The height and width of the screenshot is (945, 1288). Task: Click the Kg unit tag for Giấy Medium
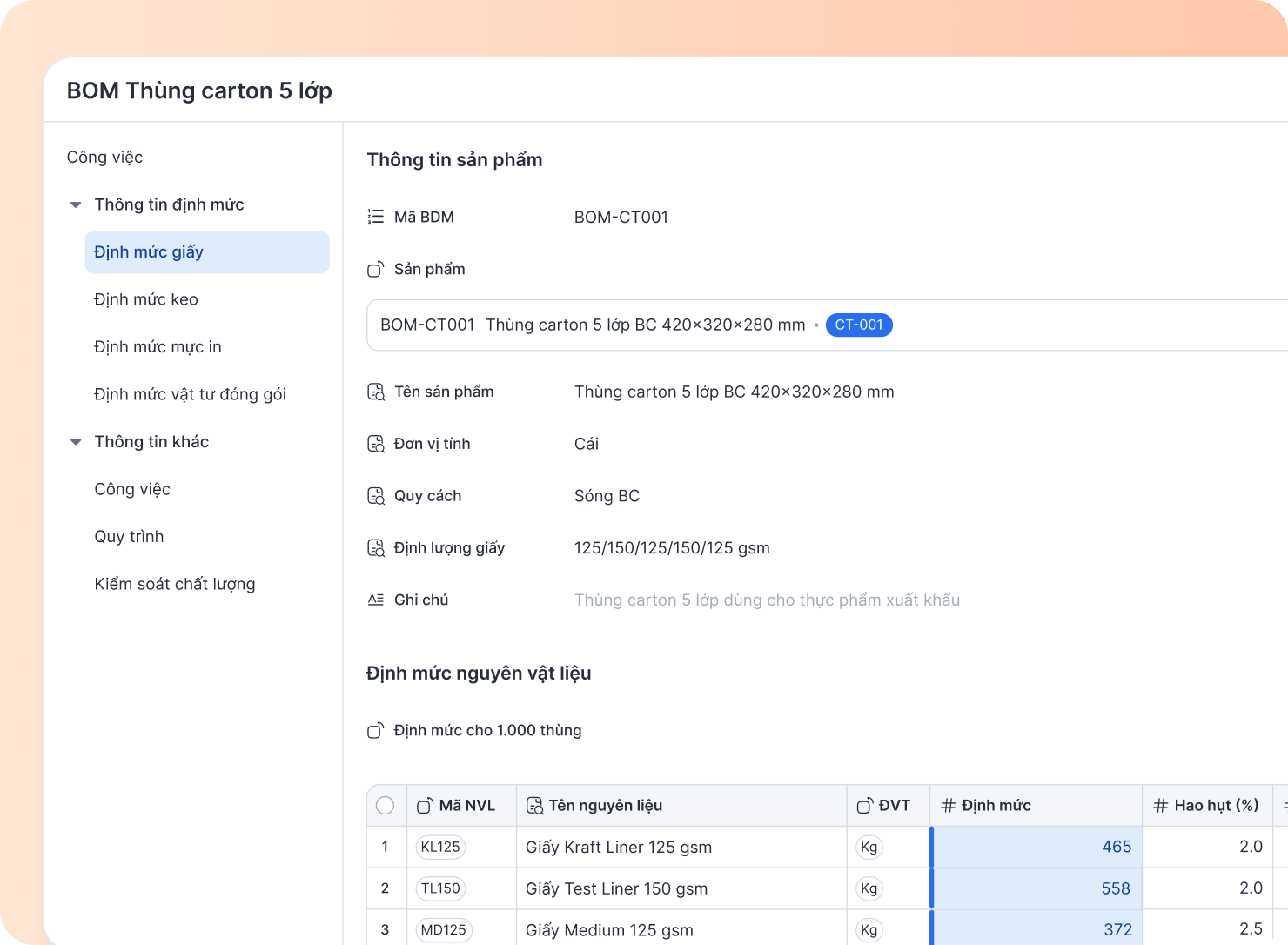point(869,930)
